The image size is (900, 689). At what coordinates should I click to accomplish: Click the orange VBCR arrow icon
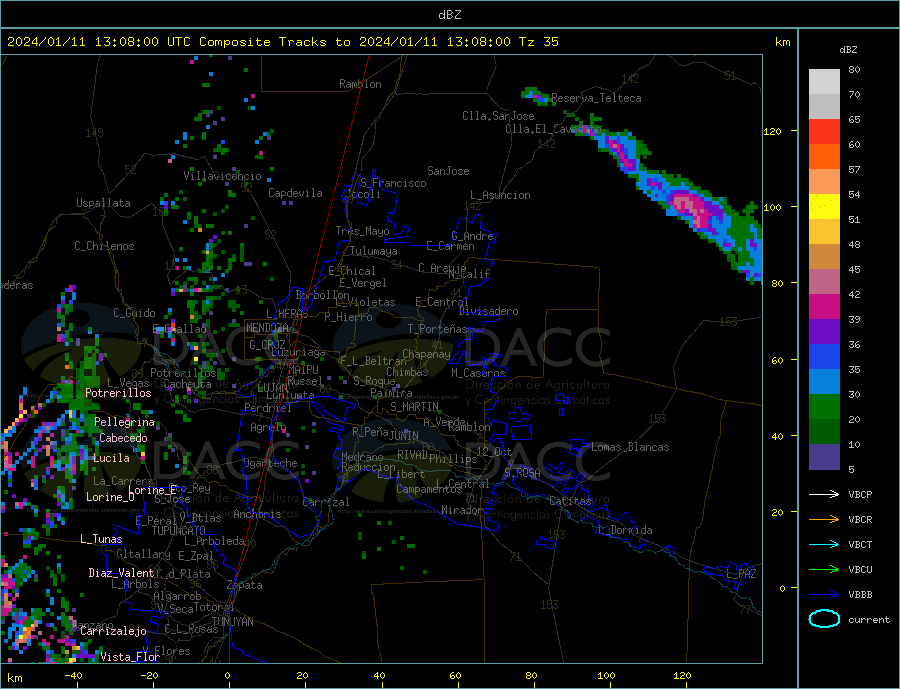(x=824, y=520)
